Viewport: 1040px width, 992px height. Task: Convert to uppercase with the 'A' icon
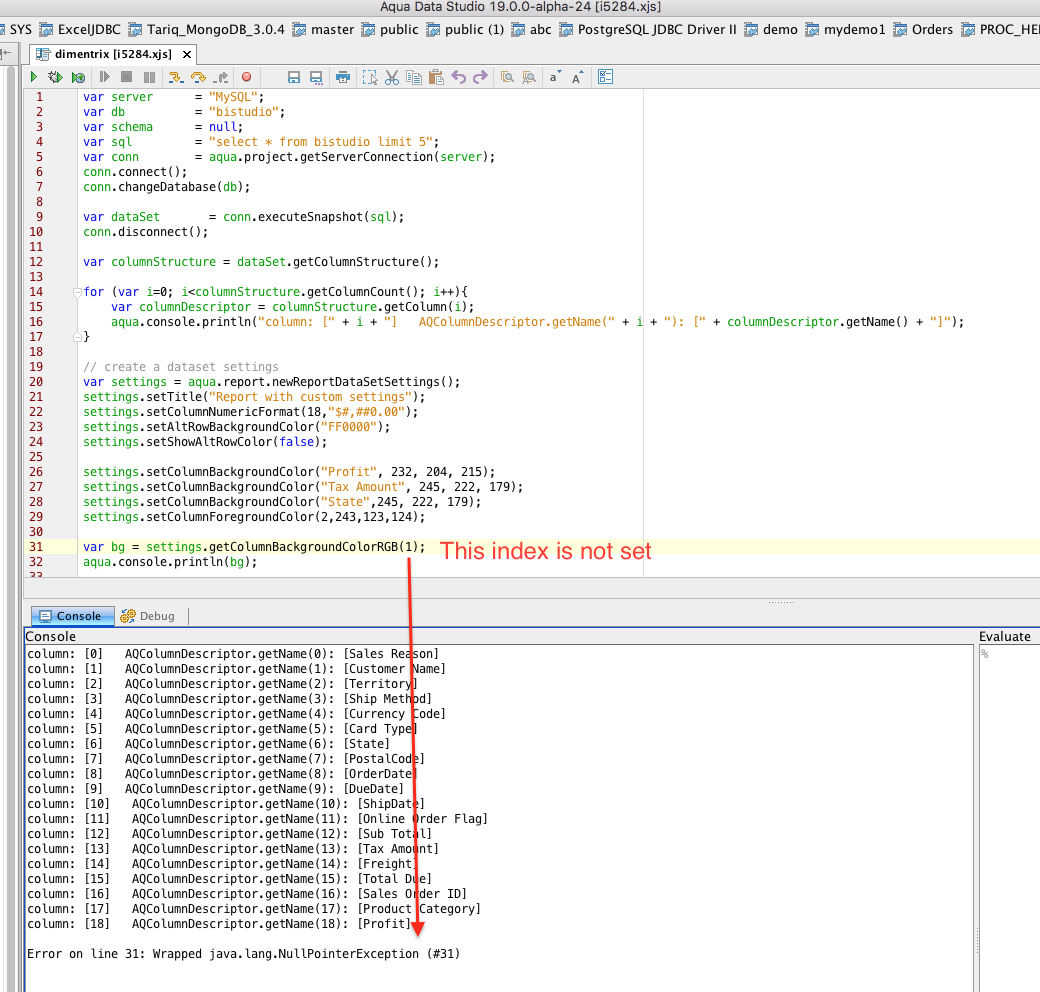tap(577, 77)
